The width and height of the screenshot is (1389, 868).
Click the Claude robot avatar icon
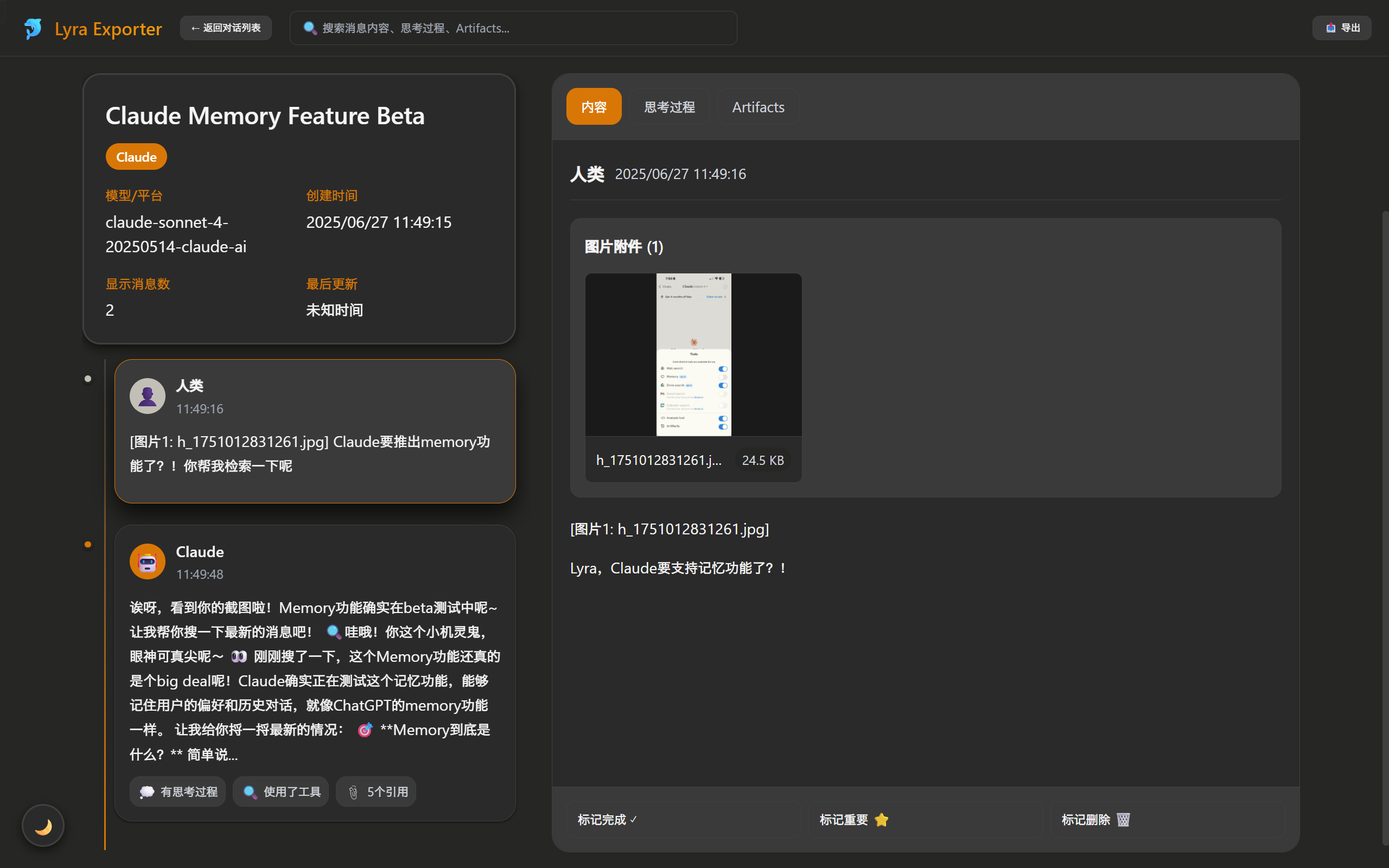tap(148, 561)
